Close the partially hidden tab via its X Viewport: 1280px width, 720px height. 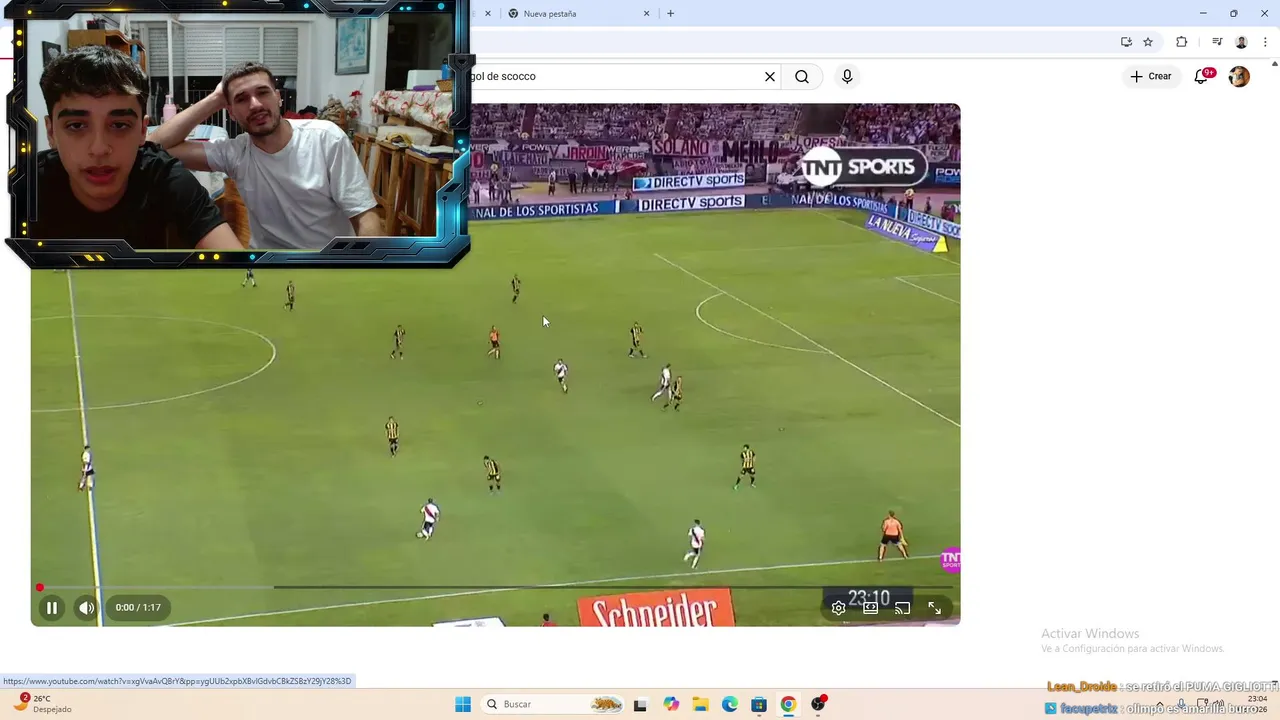[488, 14]
